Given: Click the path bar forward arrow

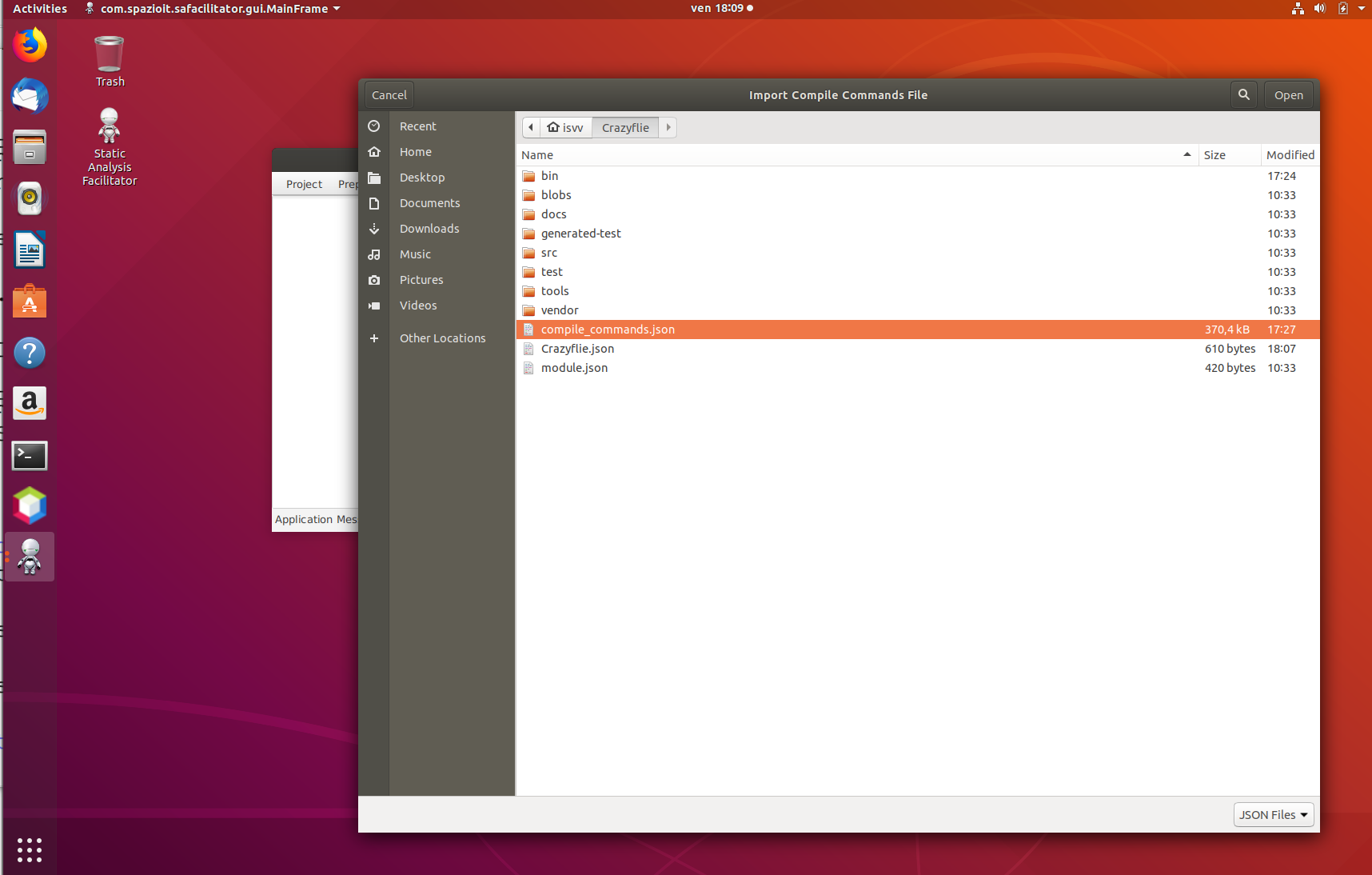Looking at the screenshot, I should click(668, 127).
